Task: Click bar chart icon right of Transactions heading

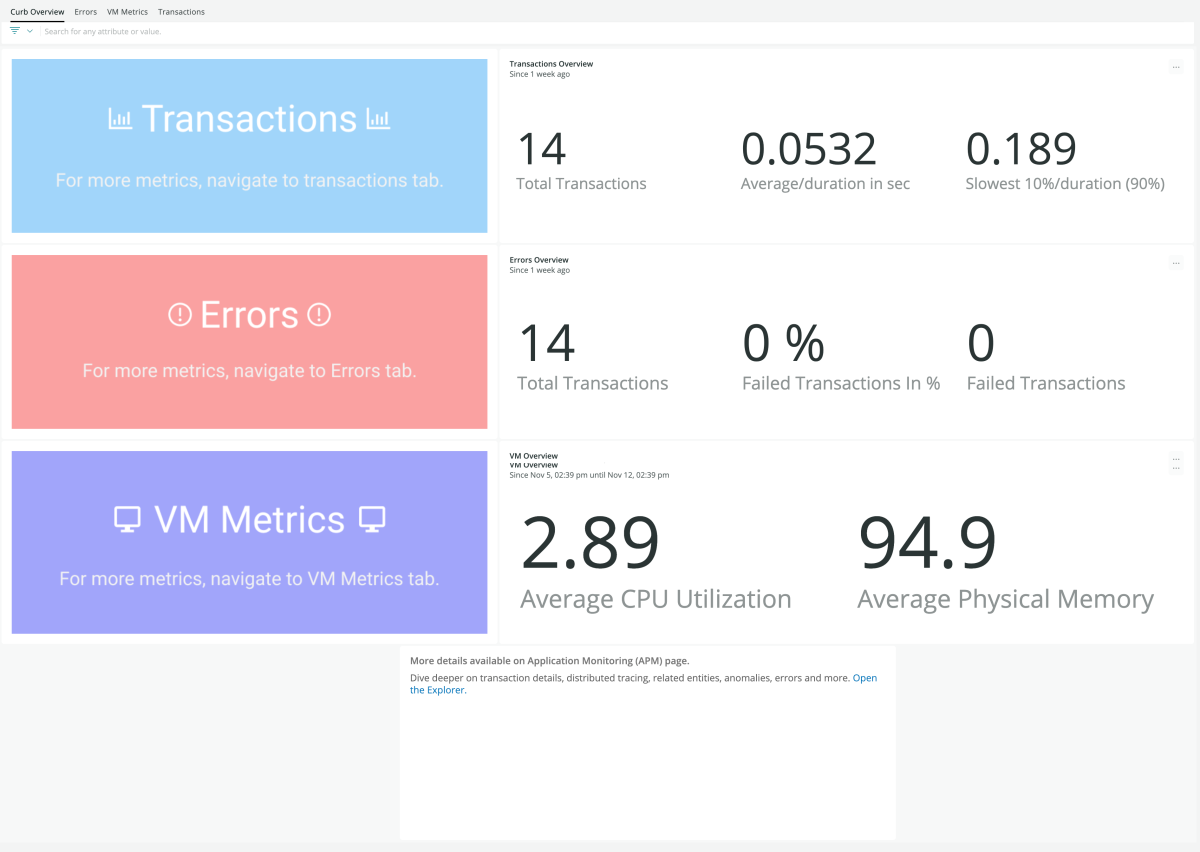Action: pyautogui.click(x=378, y=119)
